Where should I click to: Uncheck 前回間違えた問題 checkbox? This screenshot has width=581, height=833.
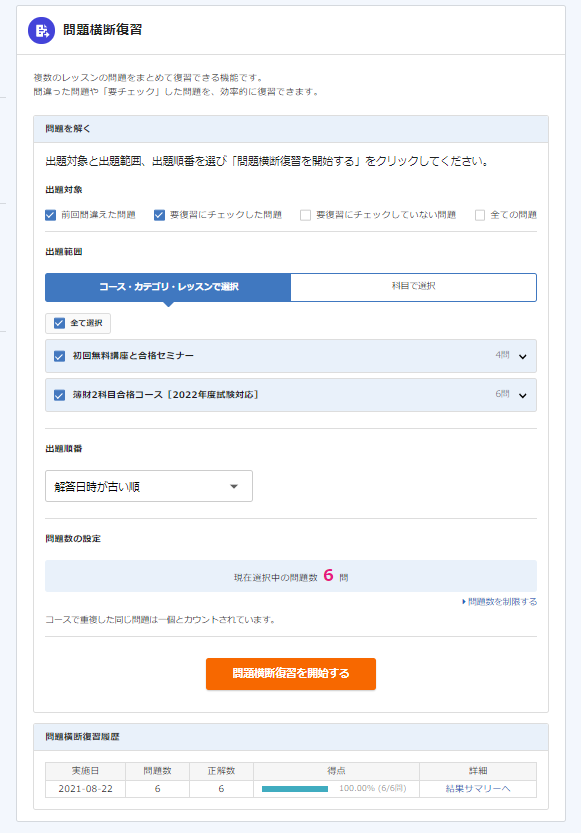50,215
